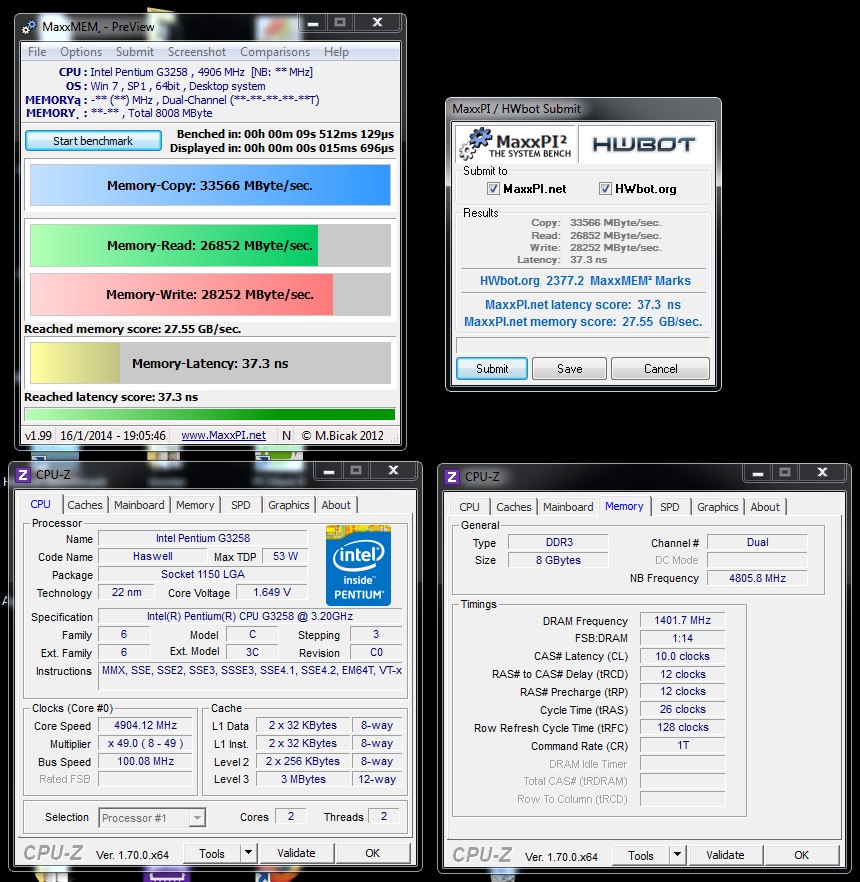This screenshot has height=882, width=860.
Task: Click the MaxxMEM gear icon in title bar
Action: [29, 26]
